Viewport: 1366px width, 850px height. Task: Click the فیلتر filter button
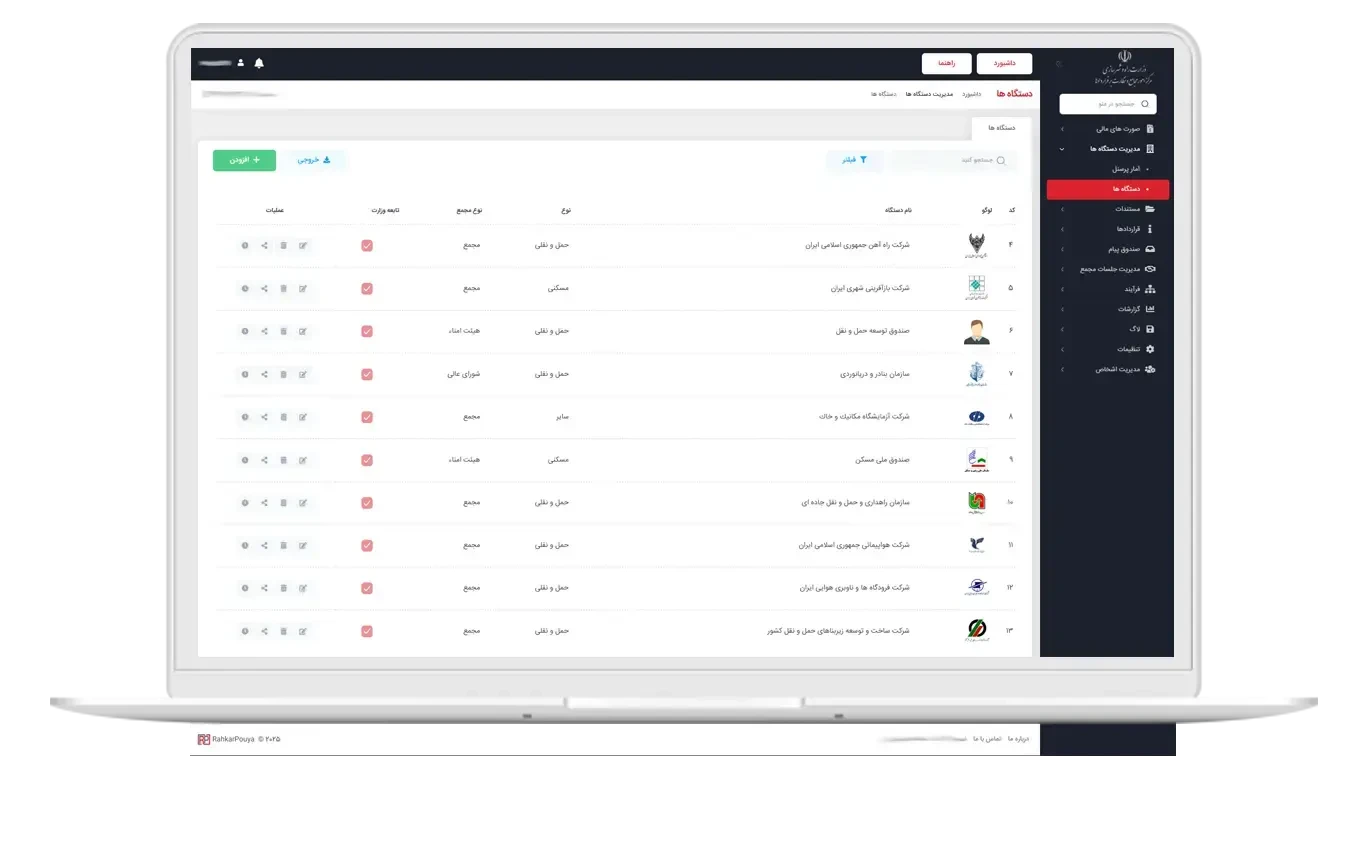(854, 160)
